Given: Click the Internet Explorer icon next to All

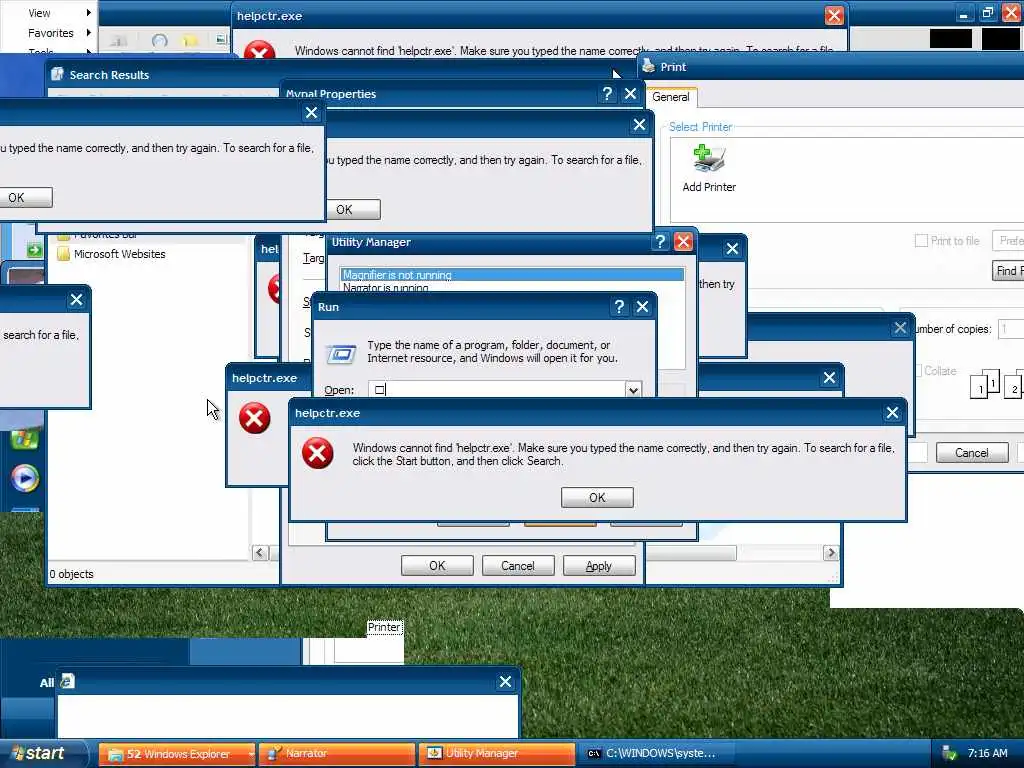Looking at the screenshot, I should (x=67, y=681).
